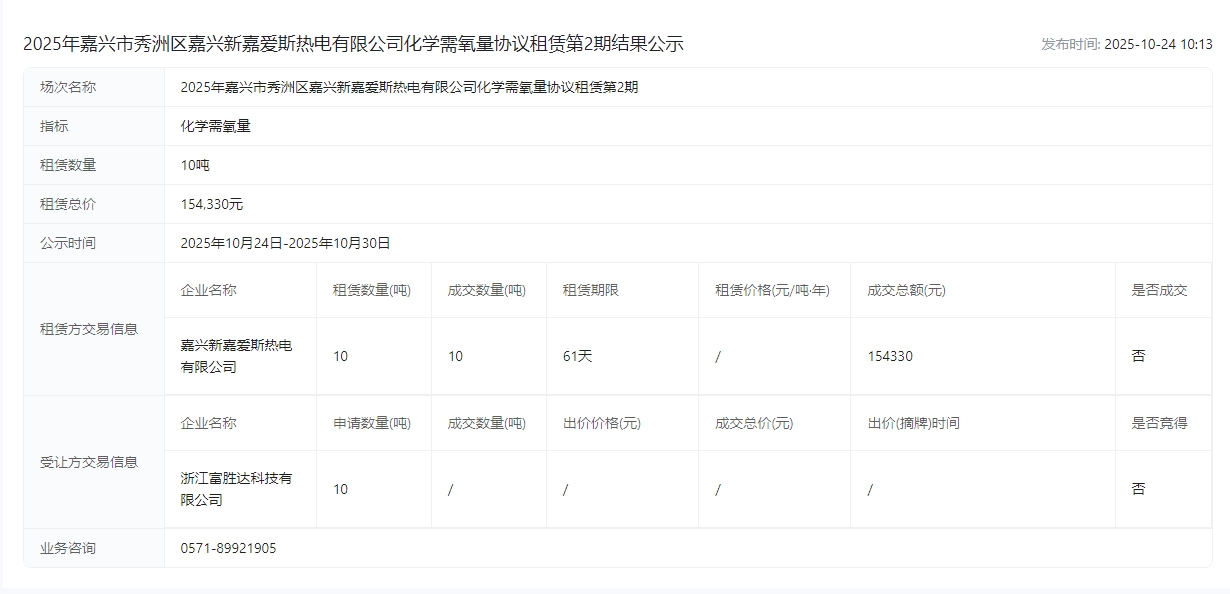Select the 是否成交 column header
This screenshot has width=1230, height=594.
tap(1159, 290)
